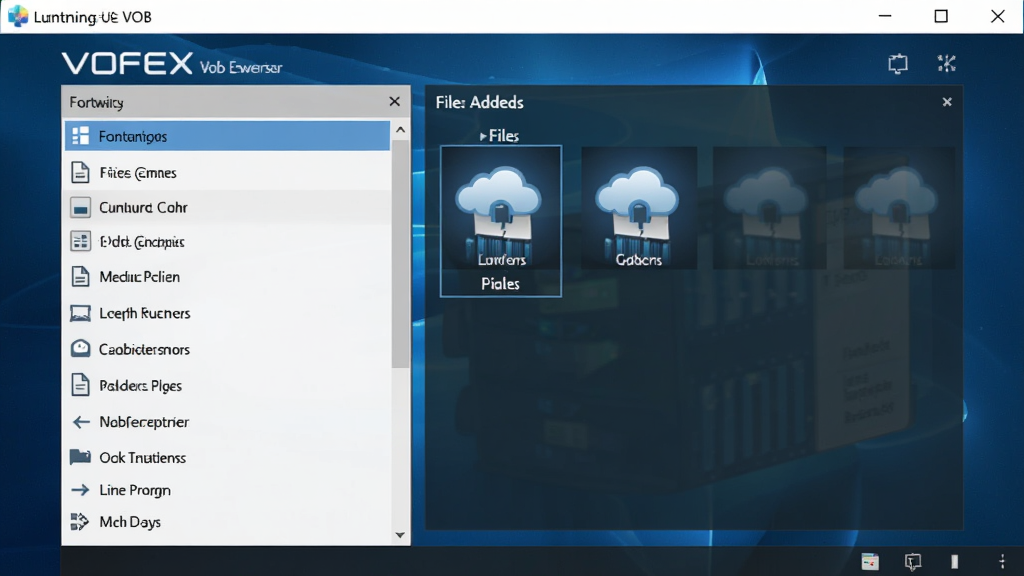
Task: Click the vertical bar icon in the bottom bar
Action: (x=955, y=562)
